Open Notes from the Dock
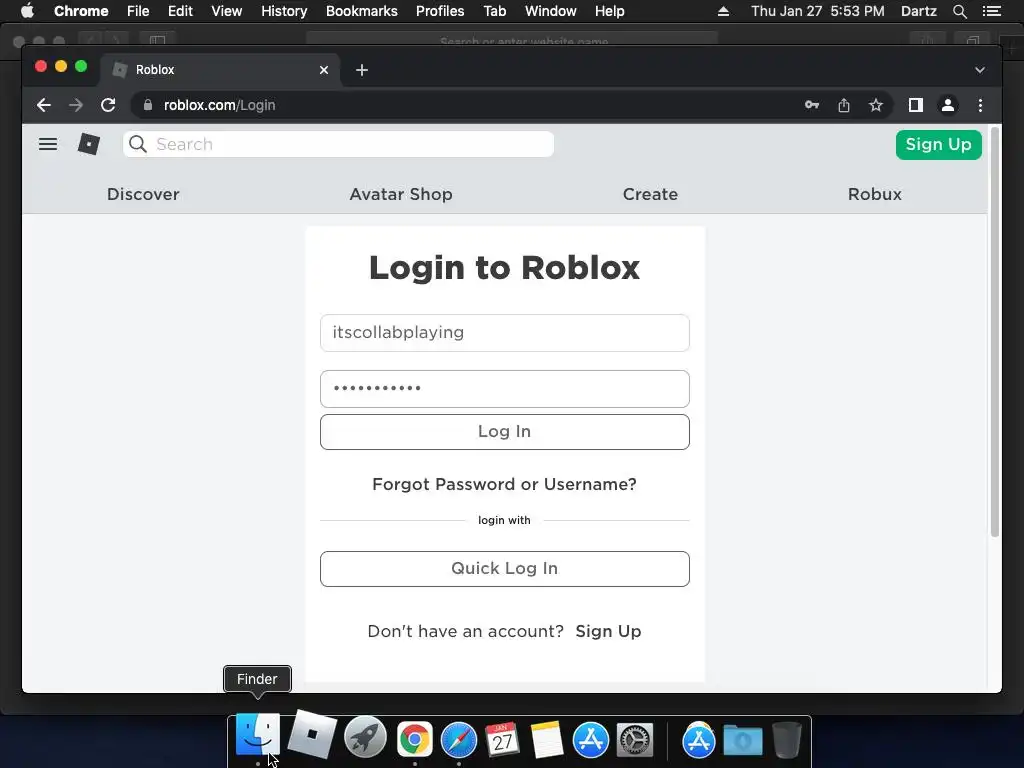Screen dimensions: 1024x768 (547, 739)
